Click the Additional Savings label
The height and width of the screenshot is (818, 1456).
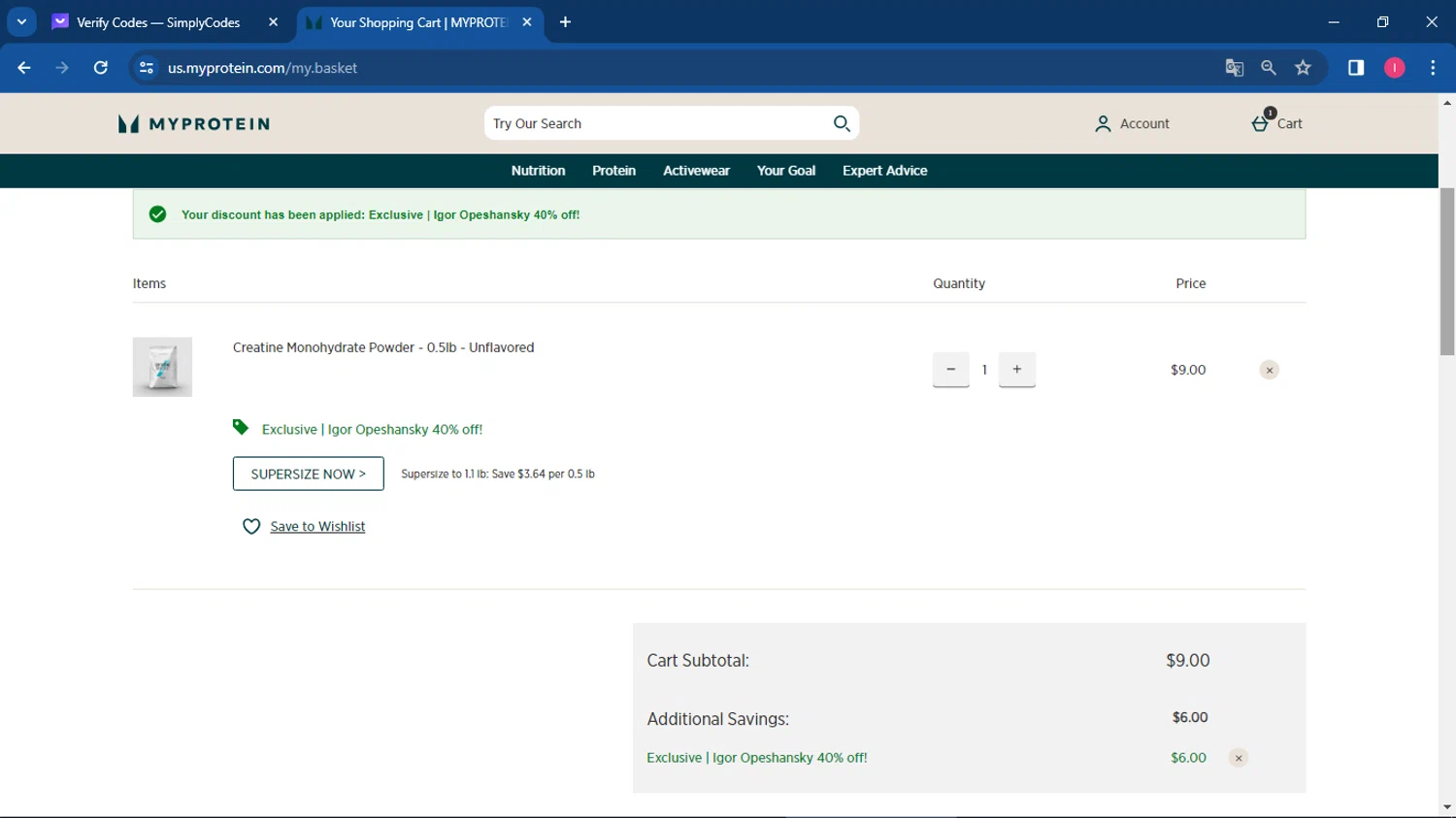click(718, 719)
